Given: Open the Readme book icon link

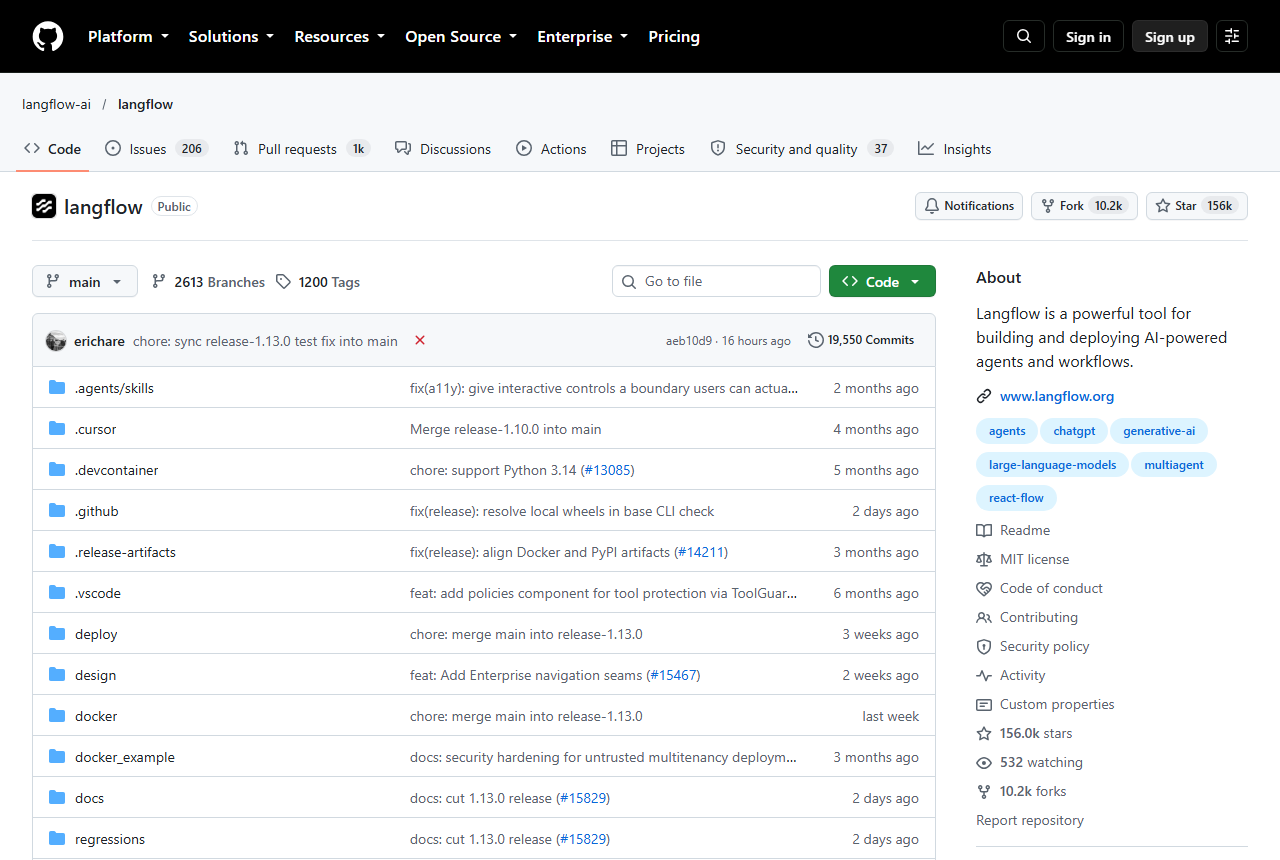Looking at the screenshot, I should point(1013,530).
